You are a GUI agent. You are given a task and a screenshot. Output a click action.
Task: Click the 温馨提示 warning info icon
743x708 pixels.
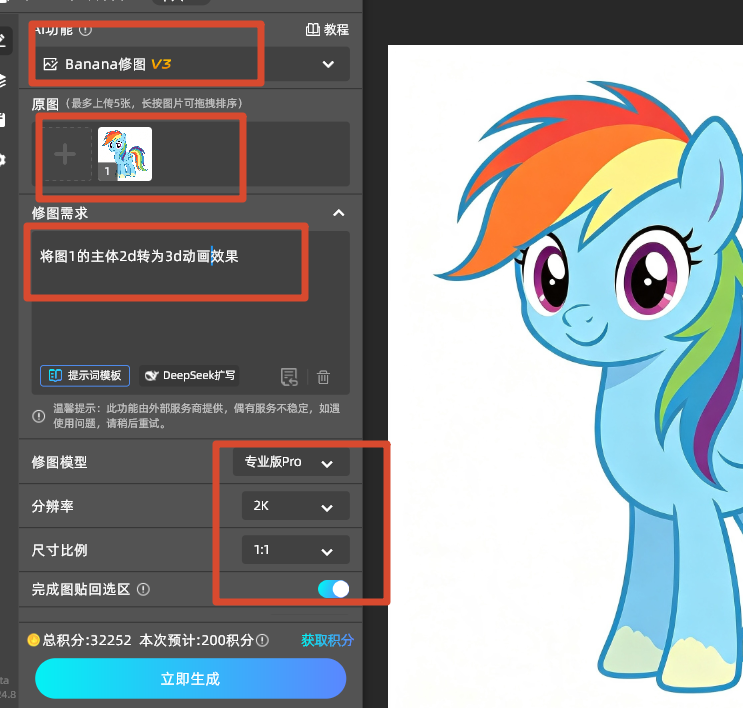click(x=38, y=416)
